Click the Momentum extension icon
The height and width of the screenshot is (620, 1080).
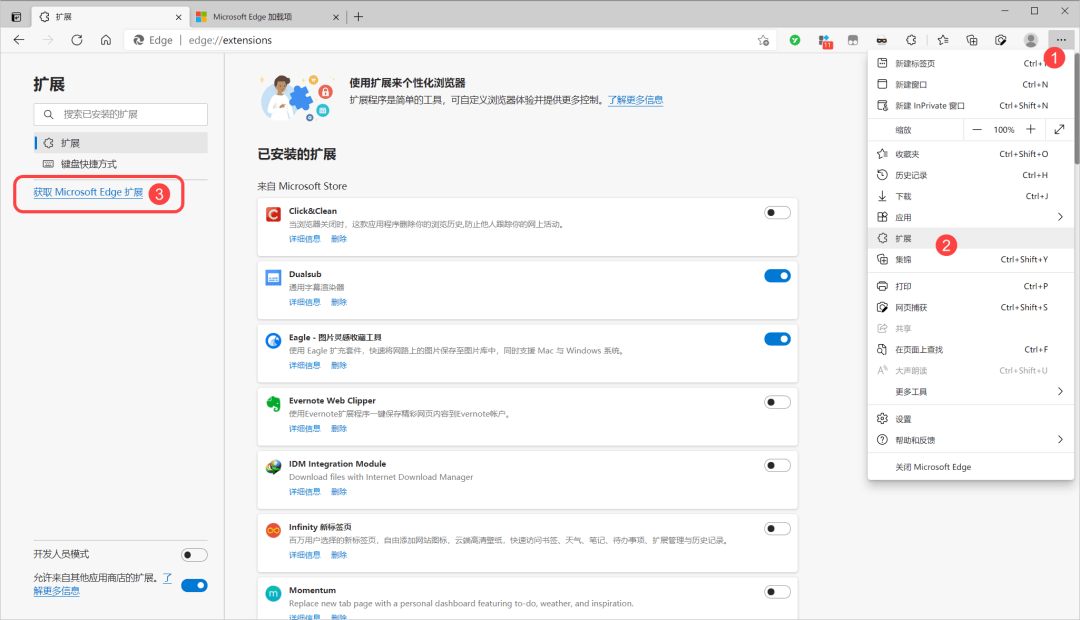pos(273,593)
